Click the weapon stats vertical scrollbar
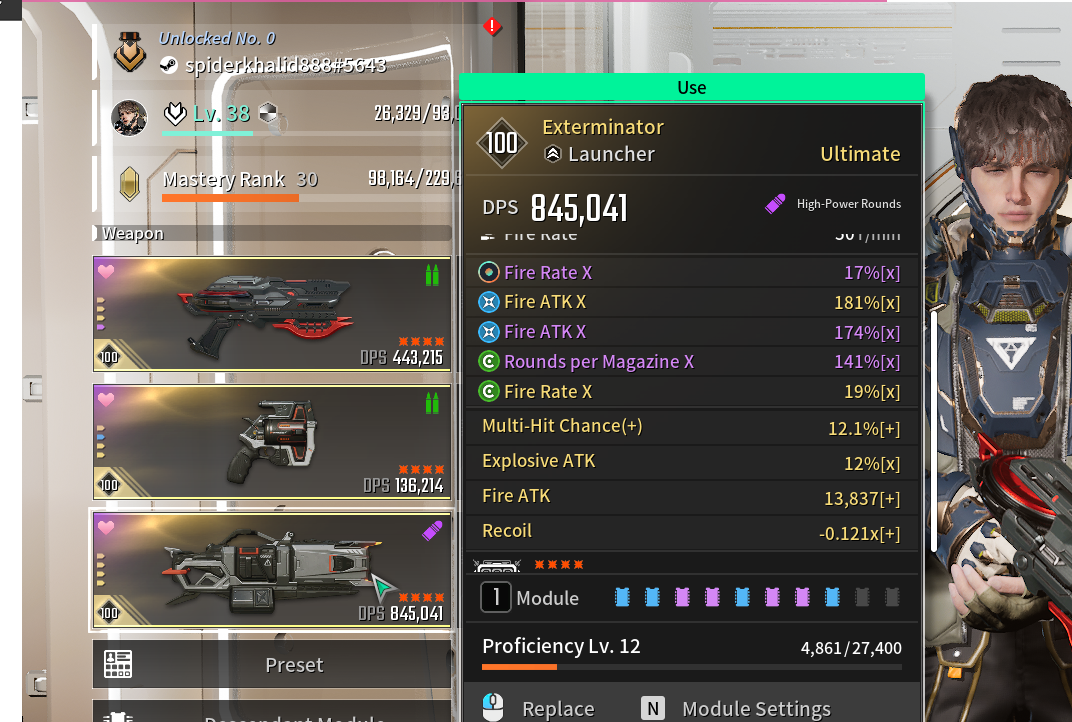The width and height of the screenshot is (1072, 722). coord(934,431)
